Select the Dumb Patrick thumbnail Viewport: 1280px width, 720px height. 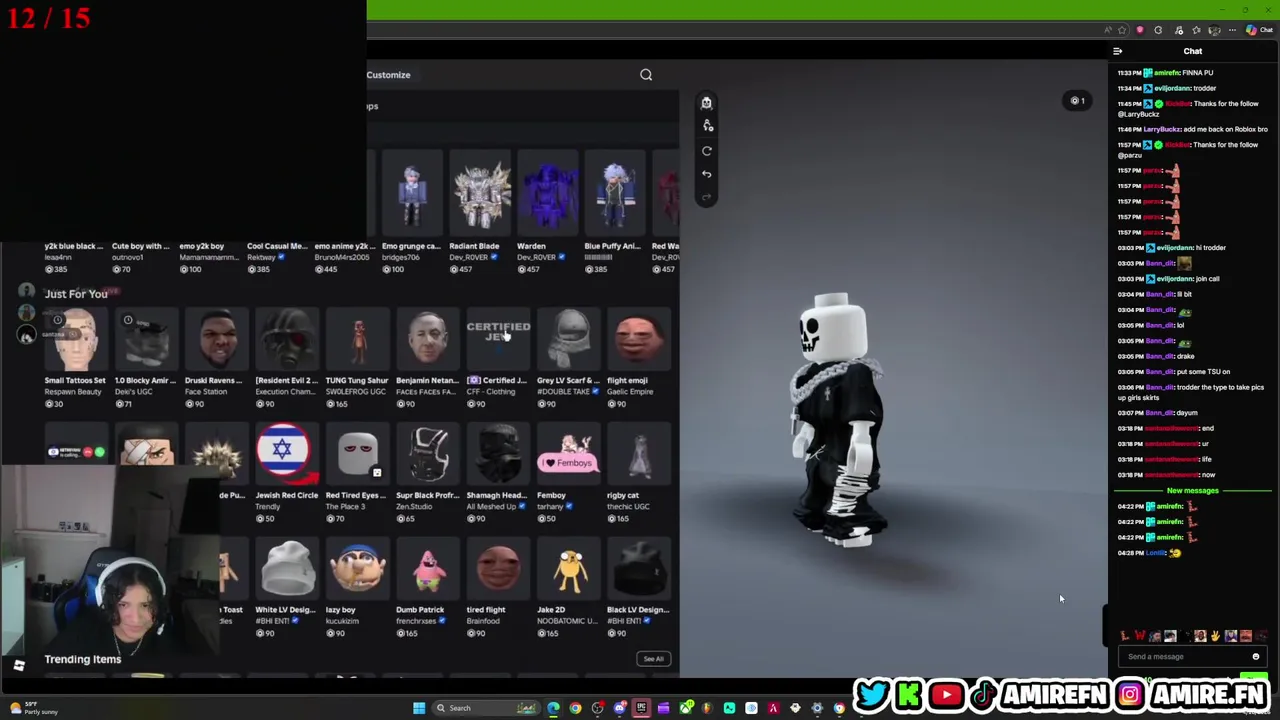pyautogui.click(x=428, y=570)
